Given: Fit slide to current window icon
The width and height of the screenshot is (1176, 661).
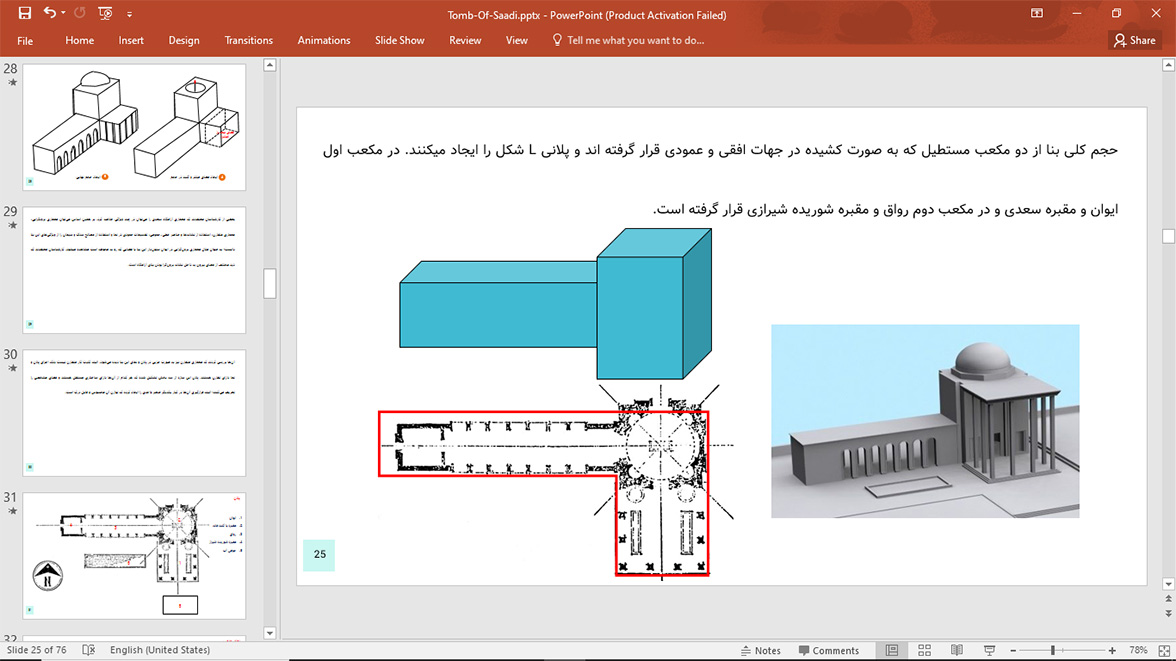Looking at the screenshot, I should click(1164, 650).
